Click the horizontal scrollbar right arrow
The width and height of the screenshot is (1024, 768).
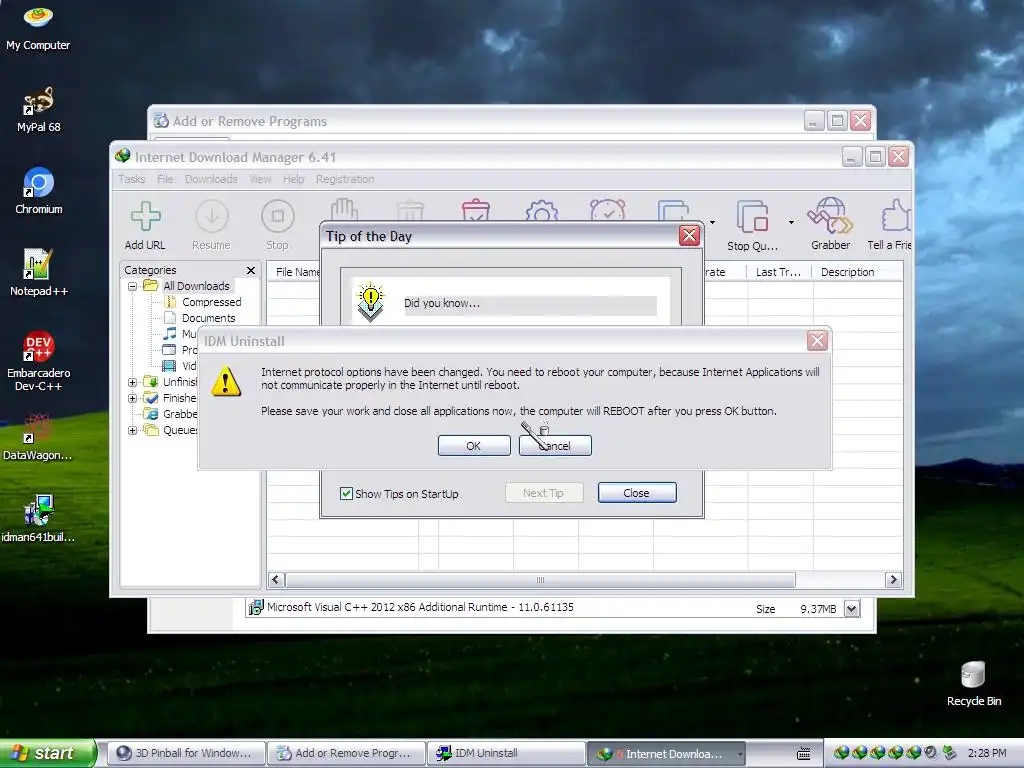click(893, 579)
